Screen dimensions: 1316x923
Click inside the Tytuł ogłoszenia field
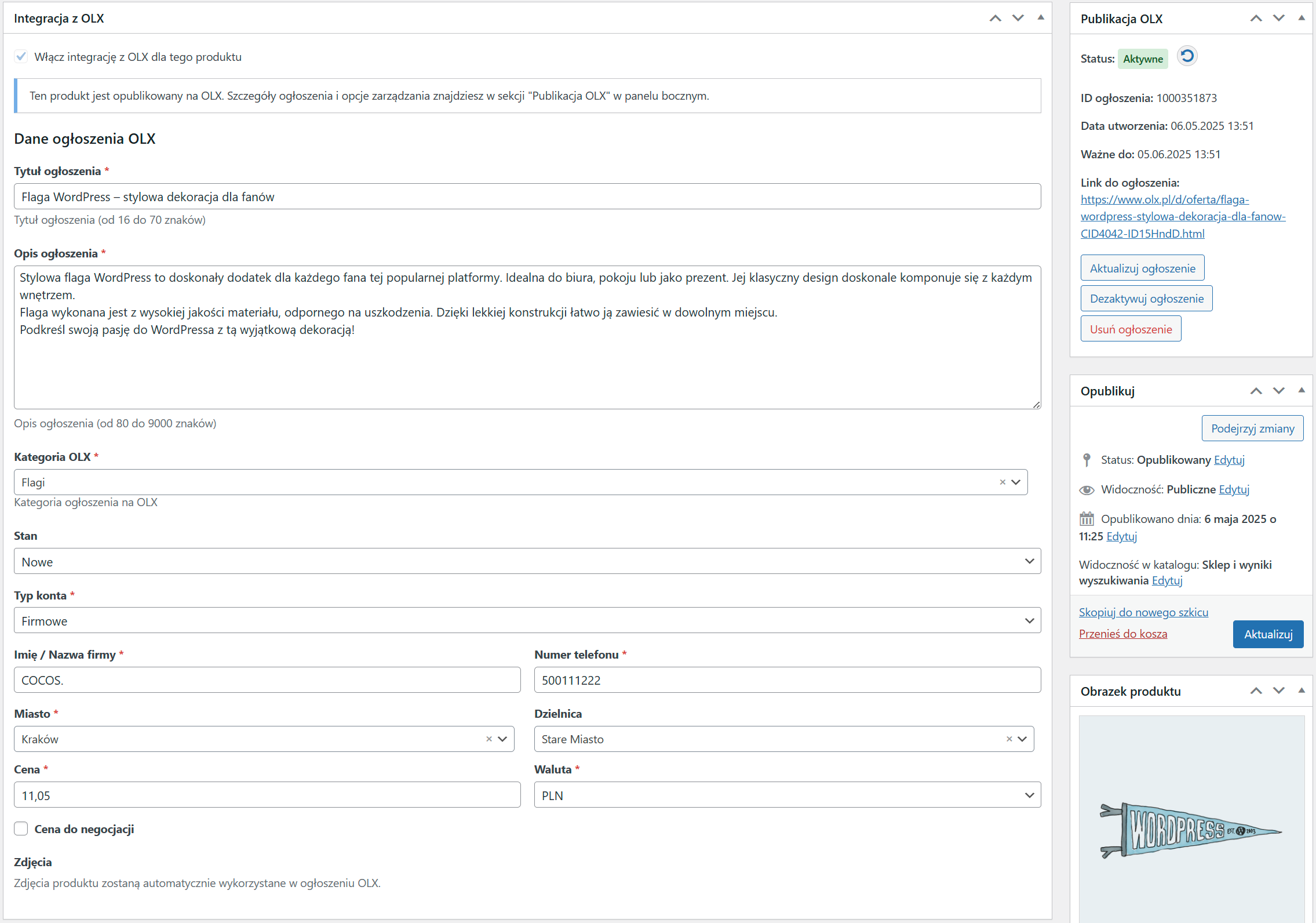click(527, 197)
